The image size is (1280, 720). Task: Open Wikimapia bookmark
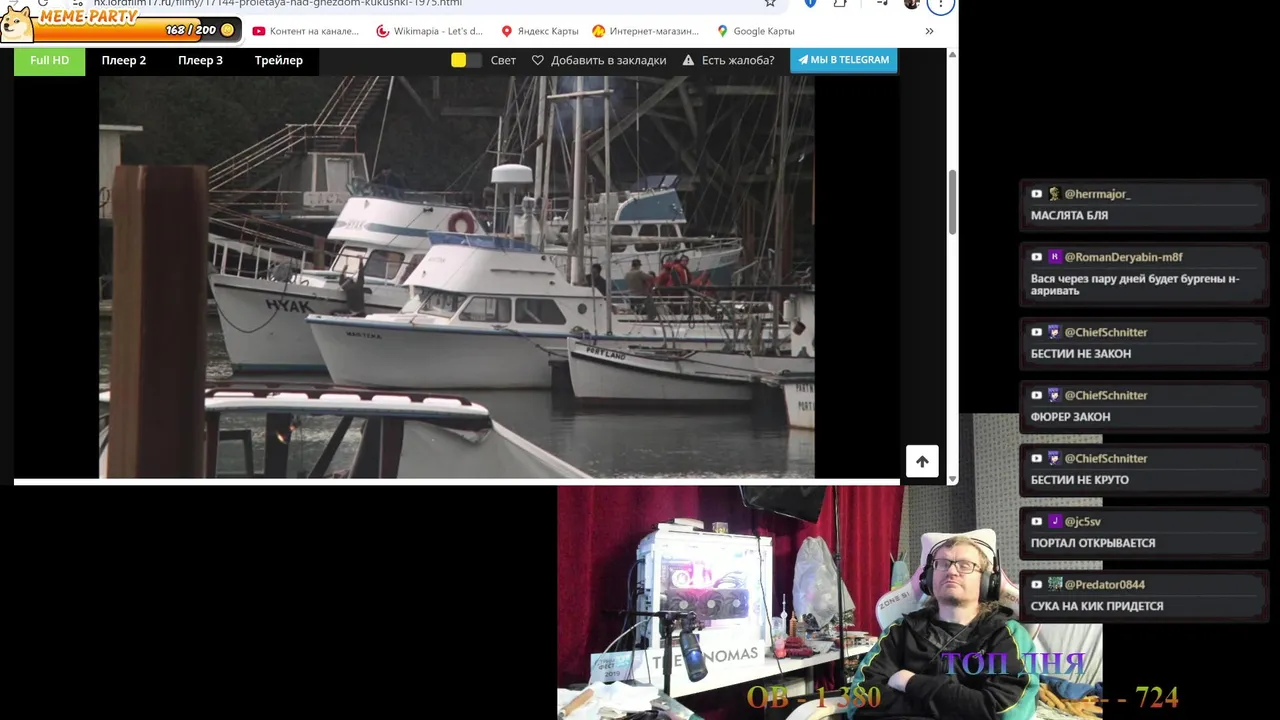(x=429, y=31)
